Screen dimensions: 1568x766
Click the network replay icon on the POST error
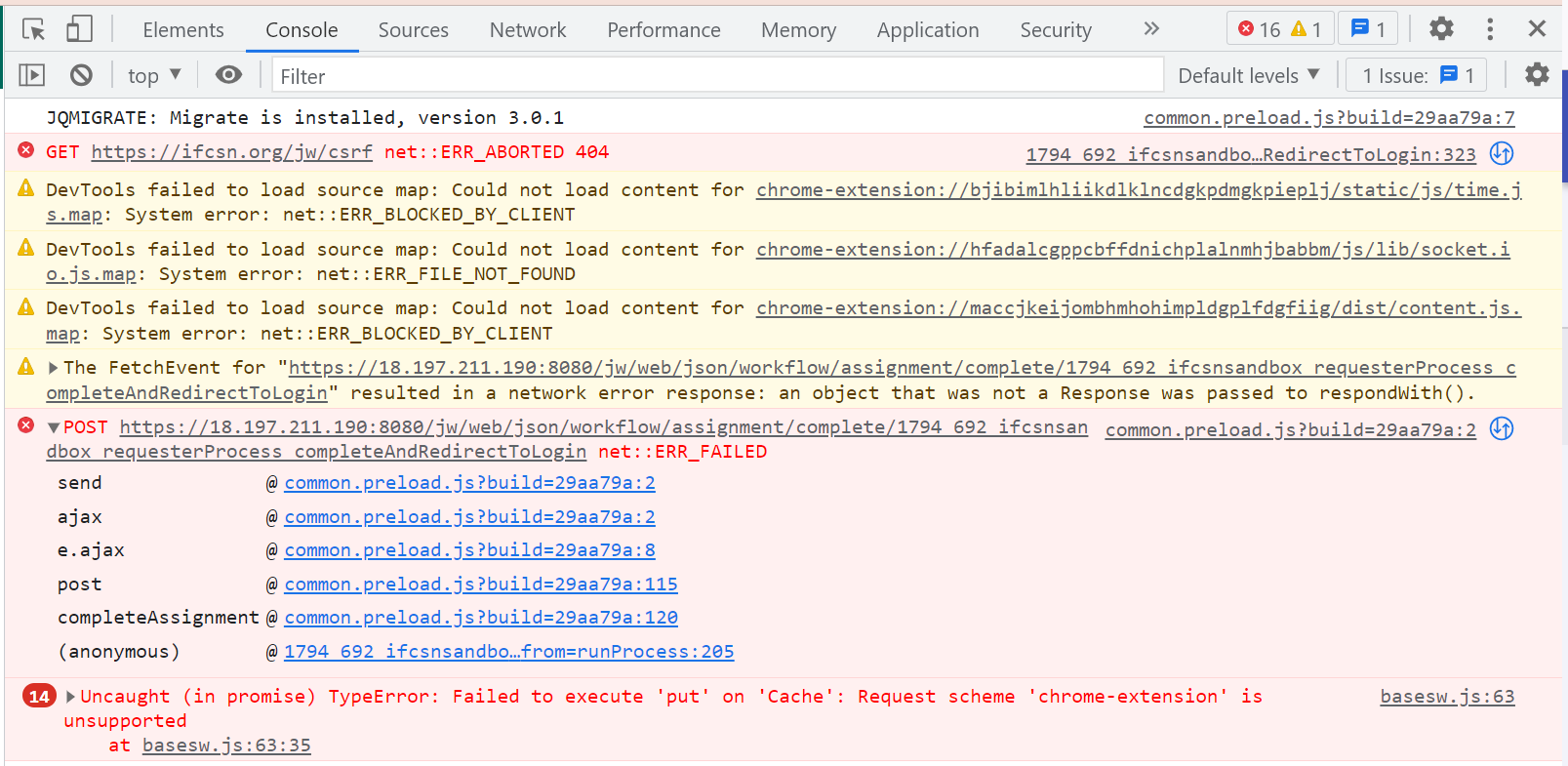click(1502, 428)
